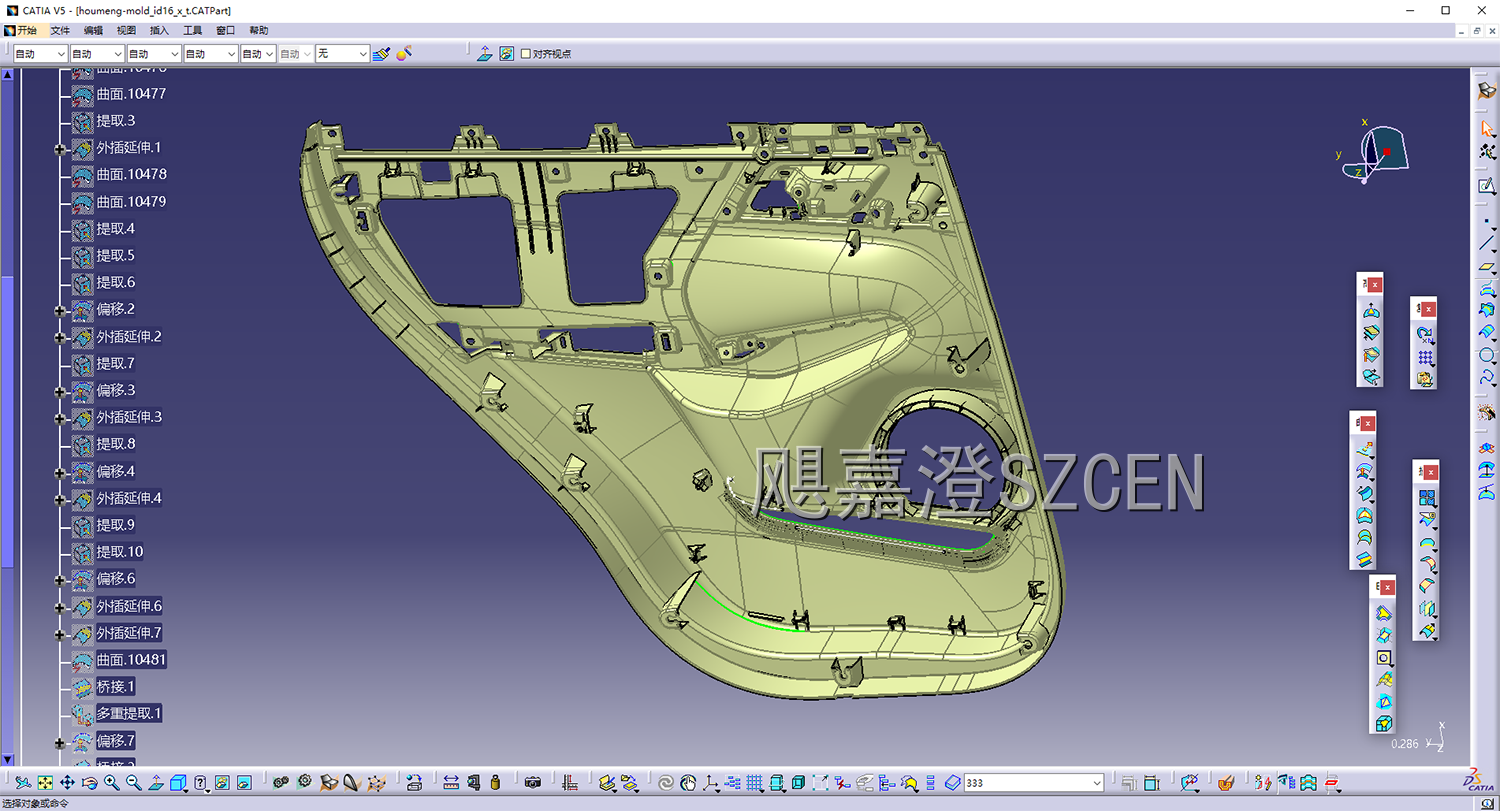Click the camera Capture icon
The width and height of the screenshot is (1500, 811).
pos(533,782)
